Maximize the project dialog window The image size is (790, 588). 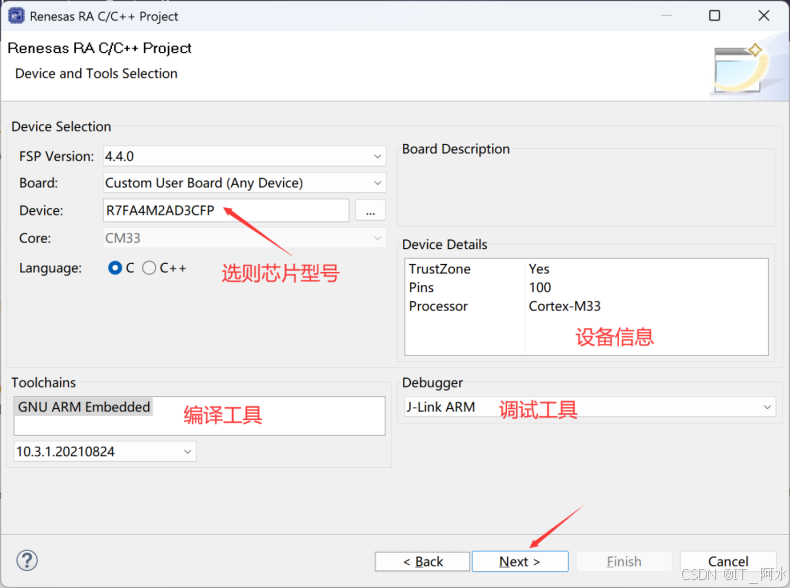(714, 16)
